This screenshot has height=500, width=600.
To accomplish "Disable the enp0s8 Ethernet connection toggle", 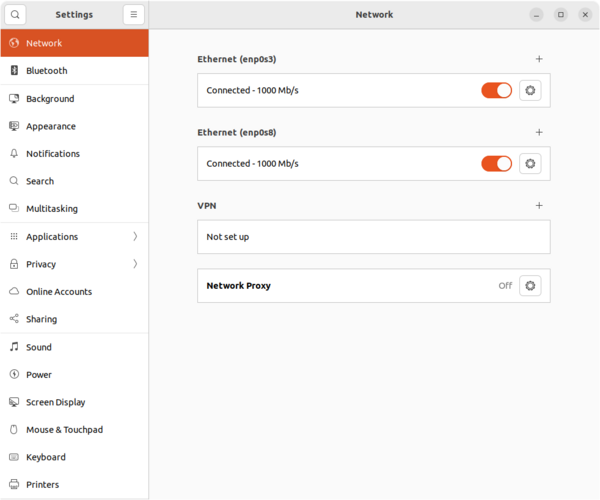I will pyautogui.click(x=496, y=164).
